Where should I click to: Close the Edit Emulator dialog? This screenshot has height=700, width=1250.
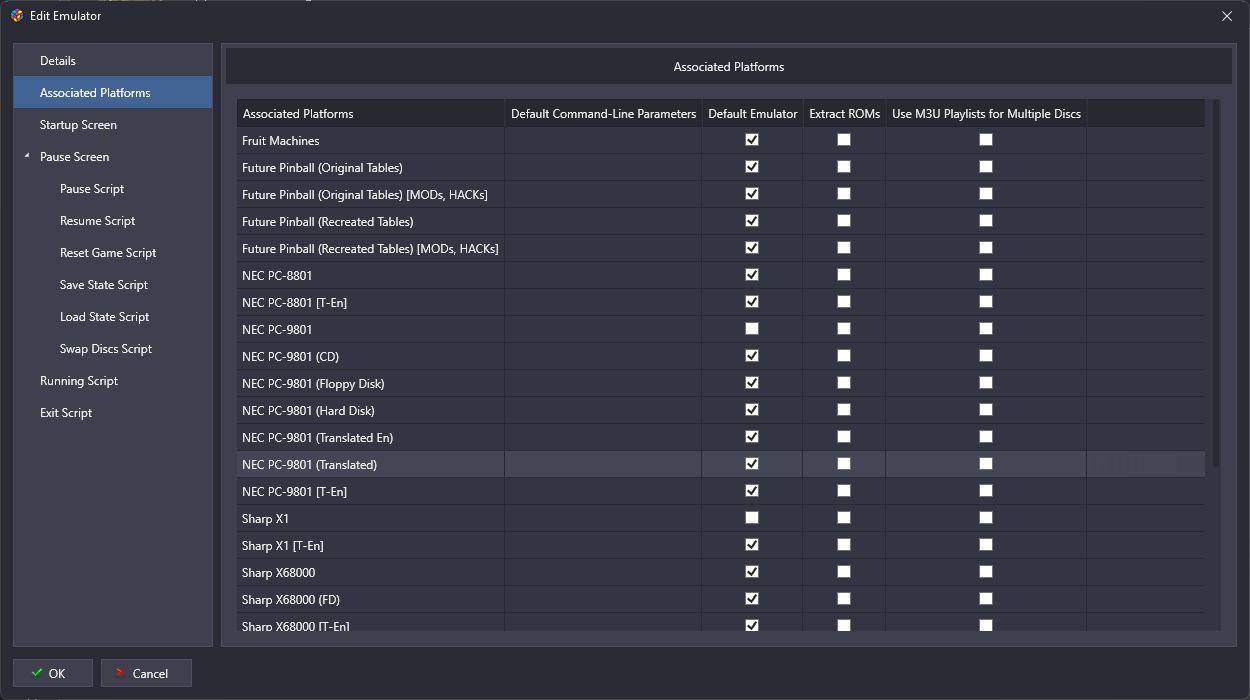pyautogui.click(x=1227, y=16)
